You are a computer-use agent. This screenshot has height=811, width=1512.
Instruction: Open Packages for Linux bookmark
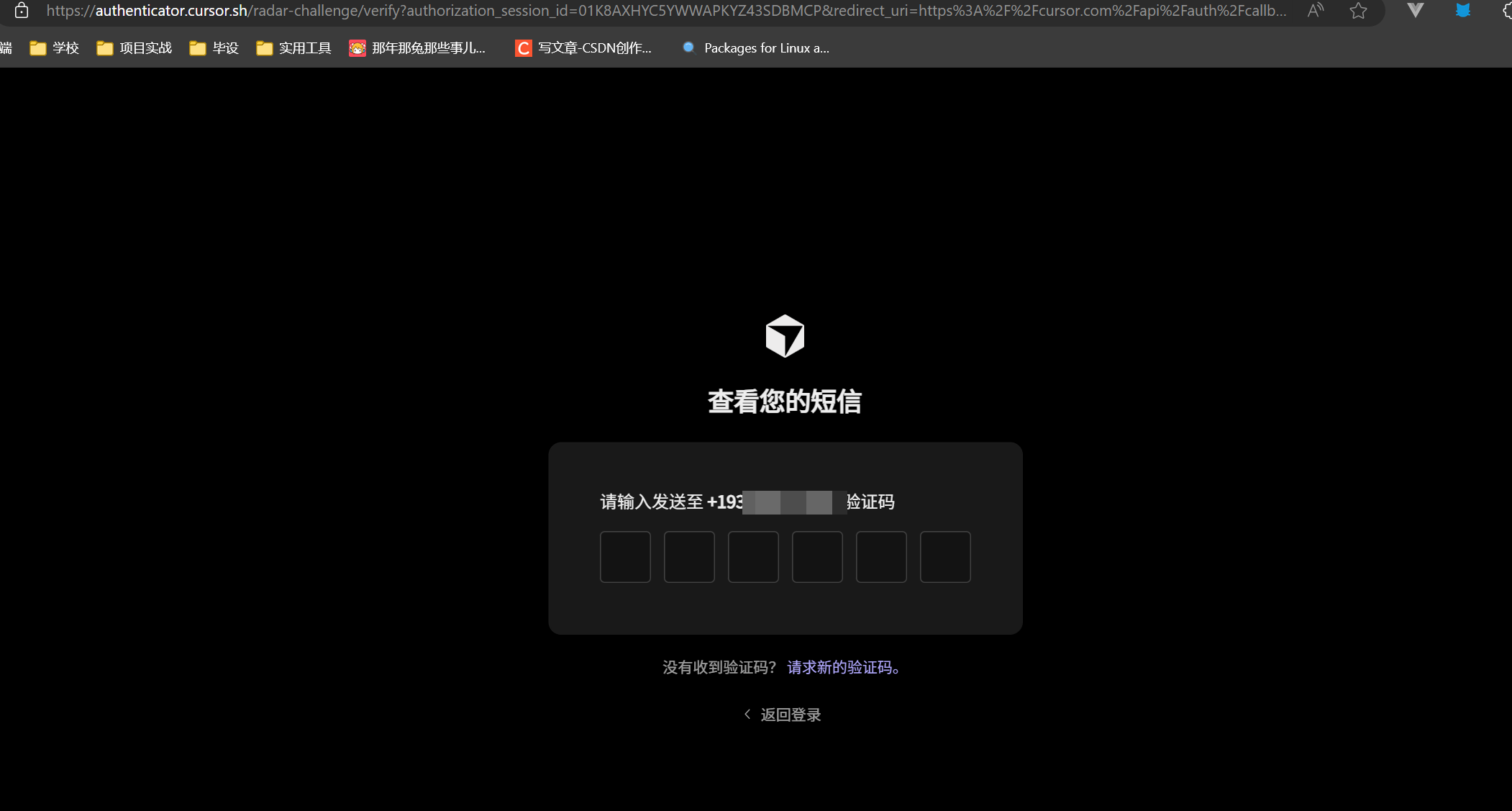(x=756, y=48)
